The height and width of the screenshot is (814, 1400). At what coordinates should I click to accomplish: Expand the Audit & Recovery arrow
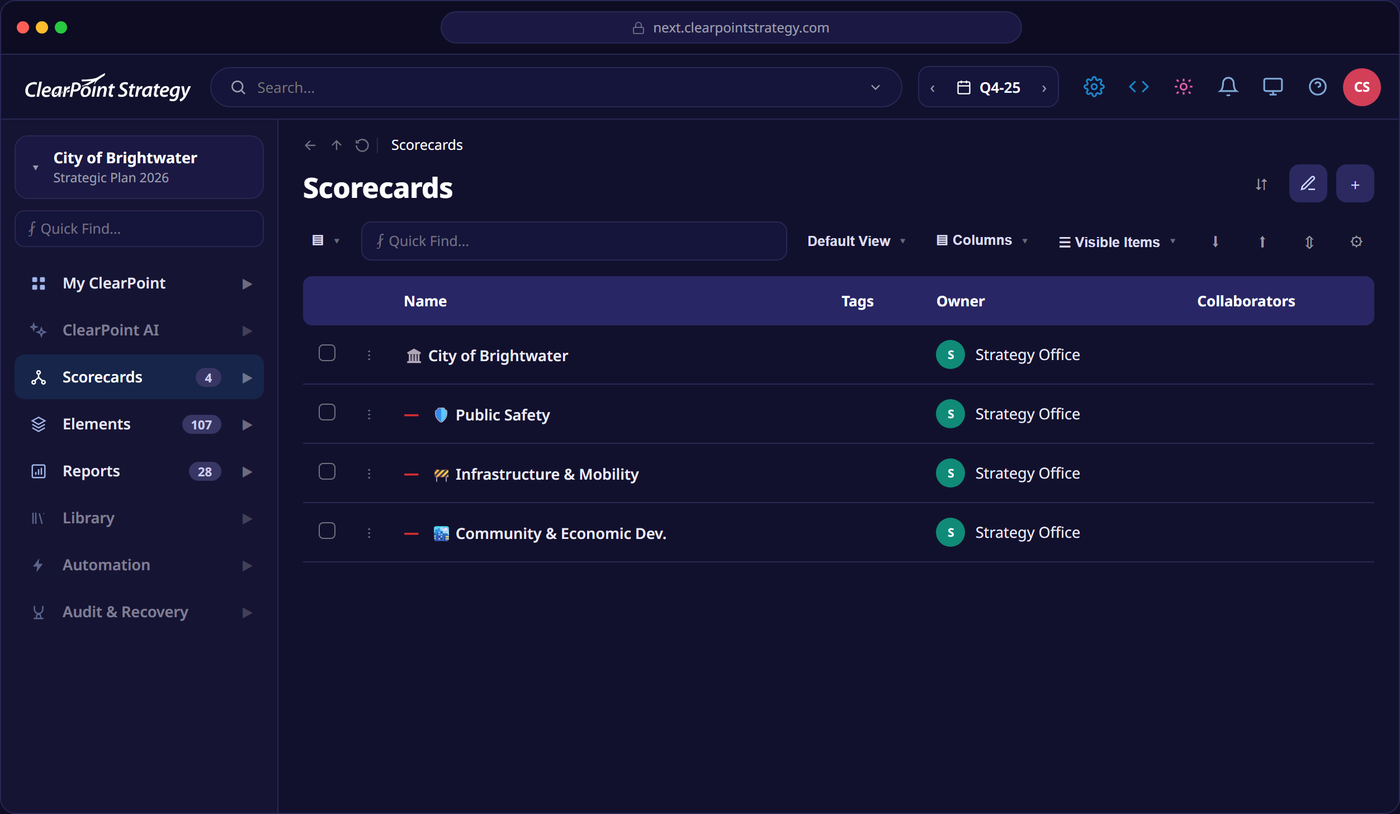click(247, 613)
